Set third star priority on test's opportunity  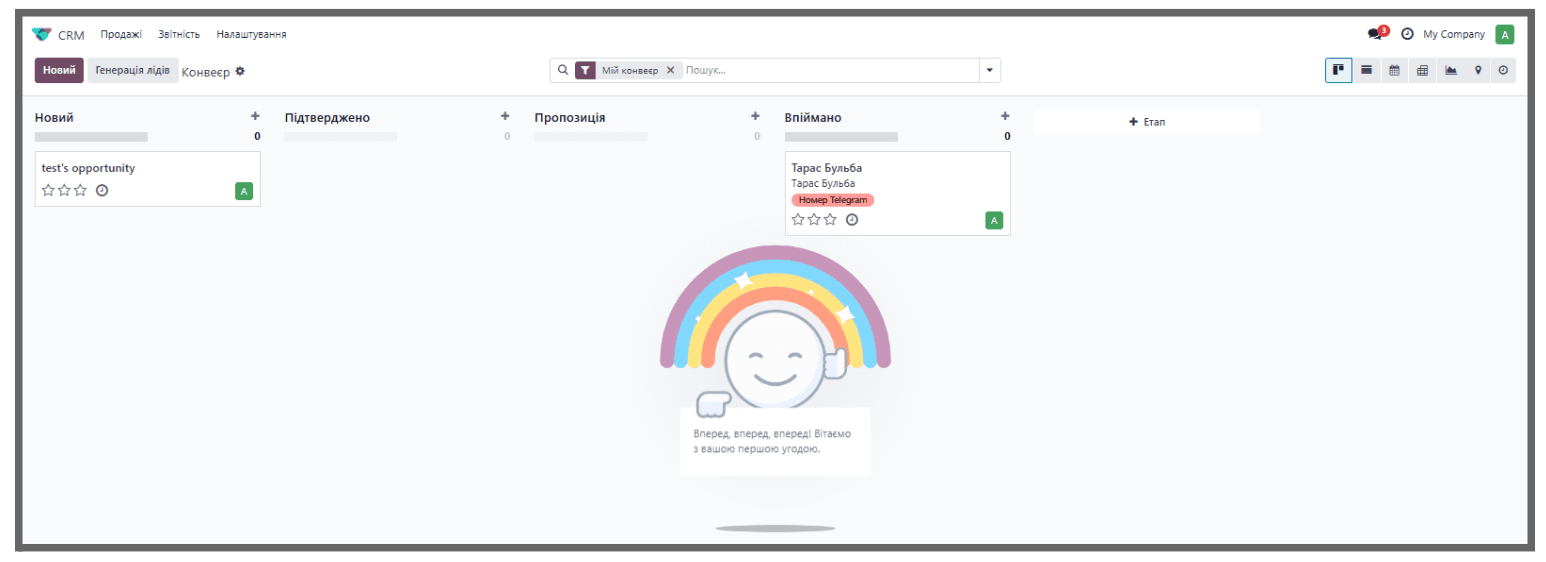[x=80, y=190]
